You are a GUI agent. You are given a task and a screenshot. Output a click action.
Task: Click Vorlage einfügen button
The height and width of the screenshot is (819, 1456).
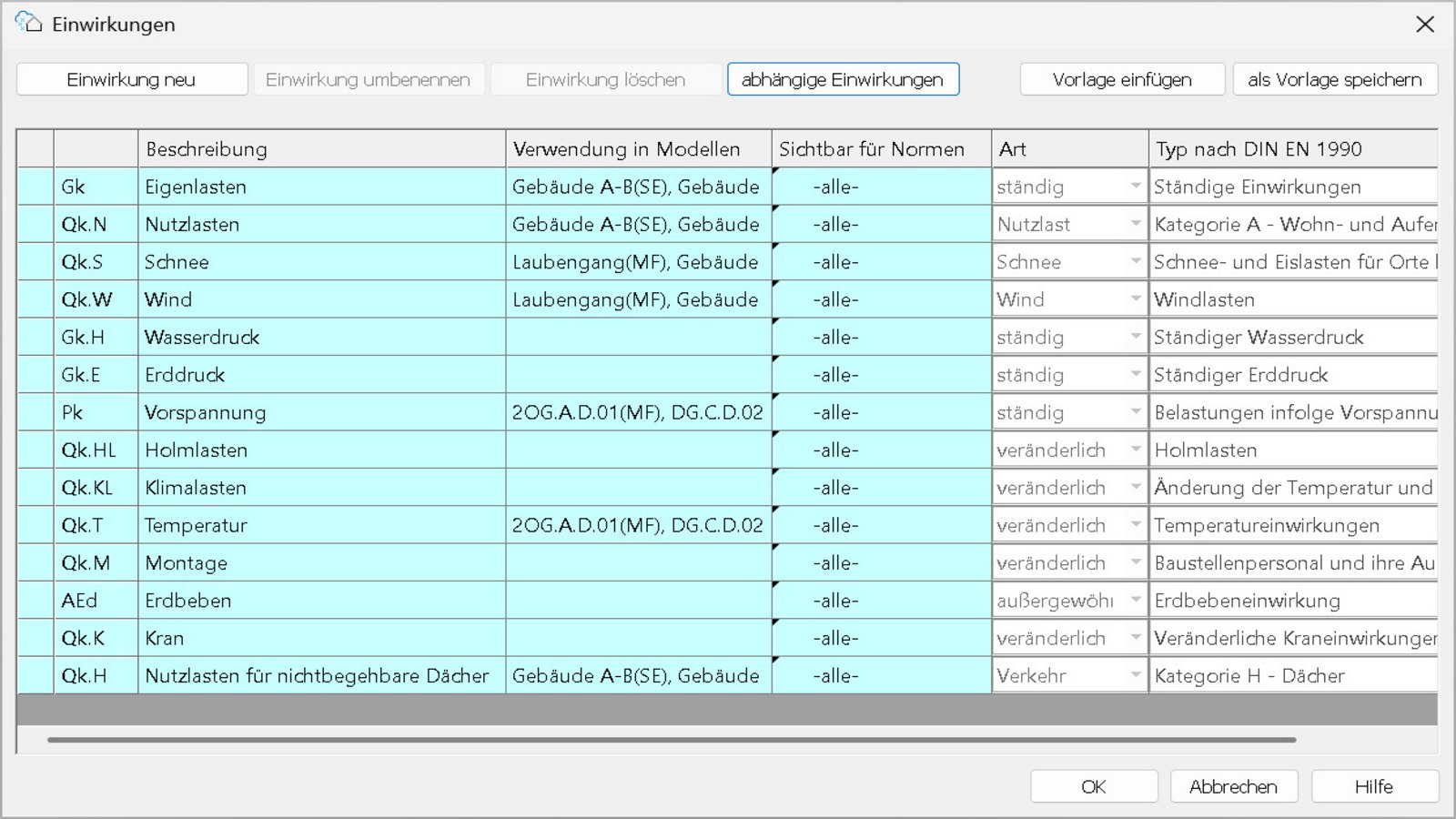1122,80
